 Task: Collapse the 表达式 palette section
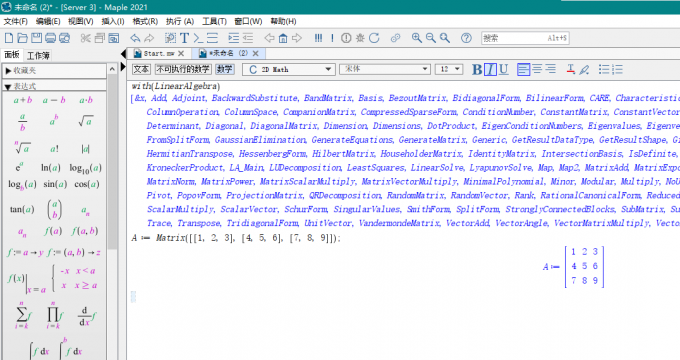(54, 86)
